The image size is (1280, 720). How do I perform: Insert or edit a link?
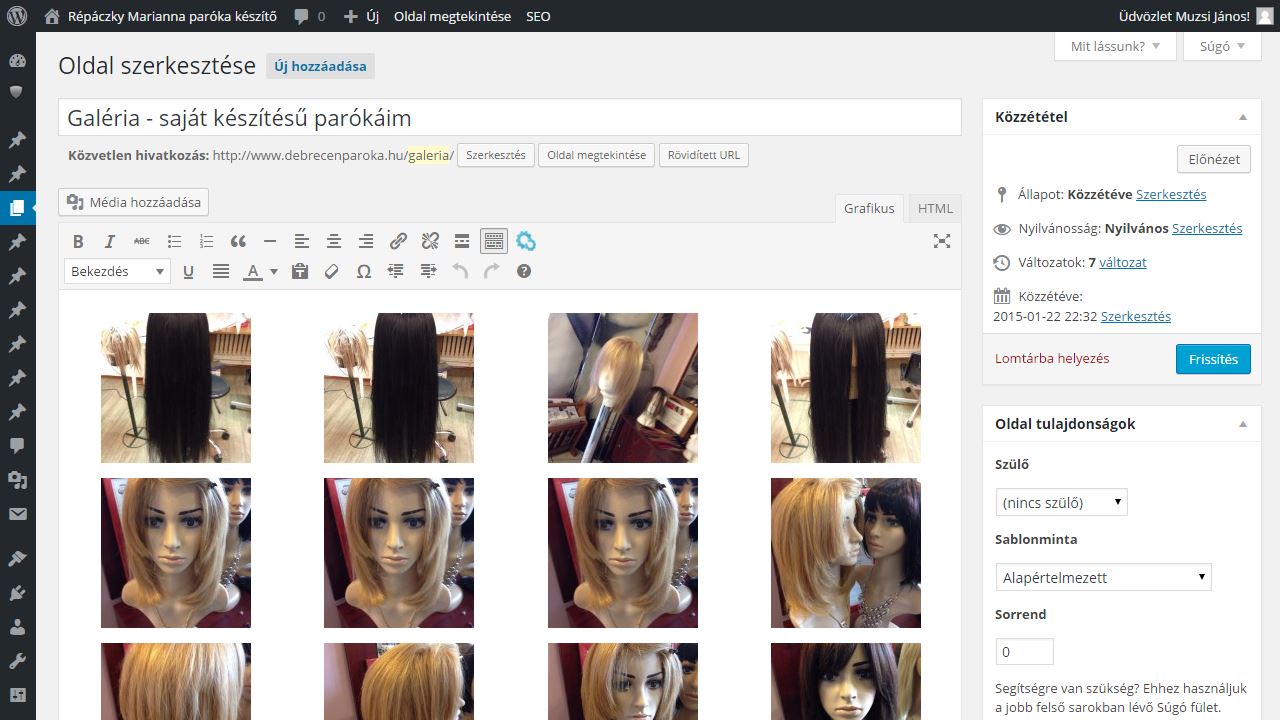398,241
